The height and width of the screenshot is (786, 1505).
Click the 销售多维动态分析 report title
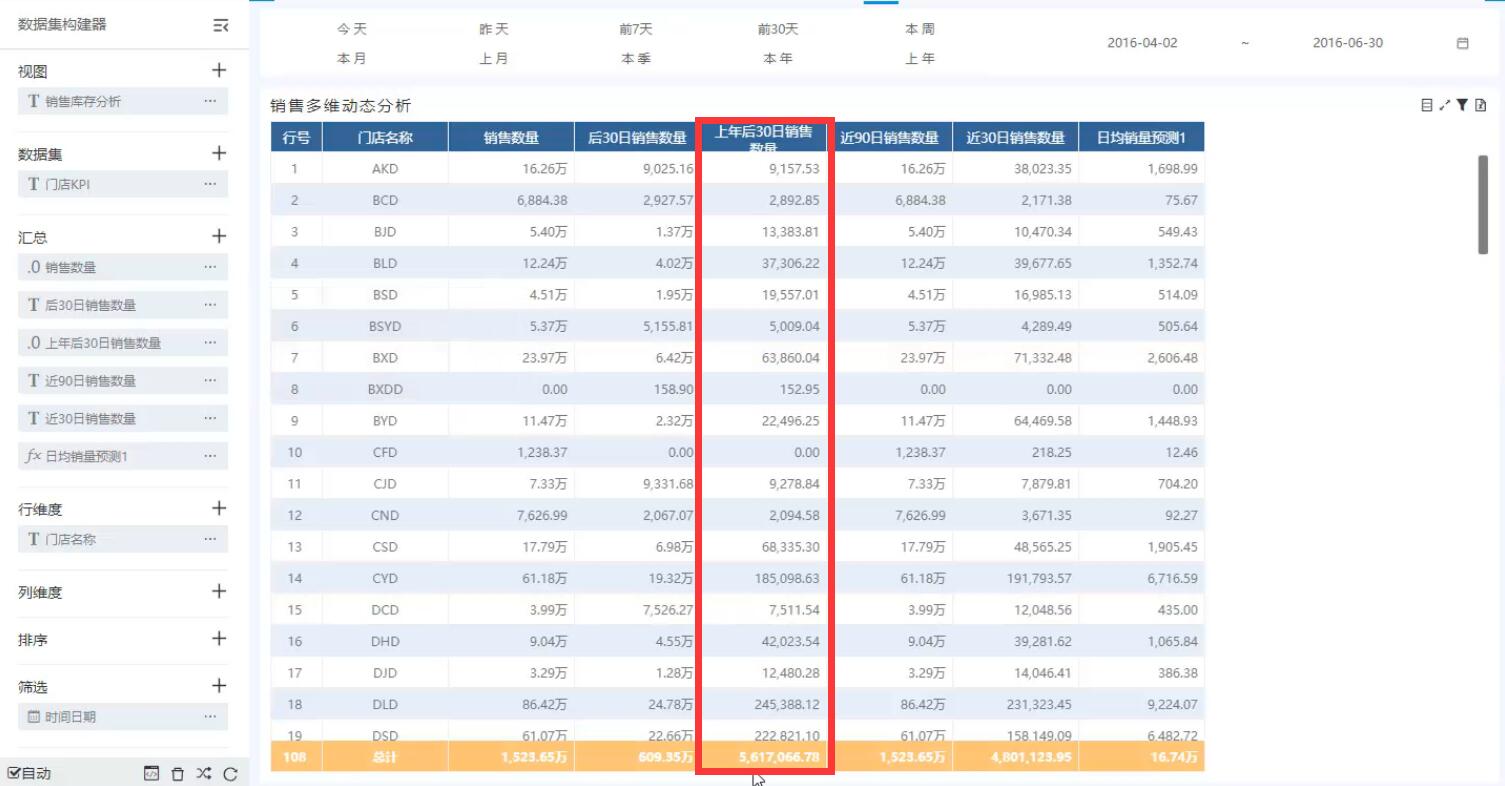[x=341, y=106]
